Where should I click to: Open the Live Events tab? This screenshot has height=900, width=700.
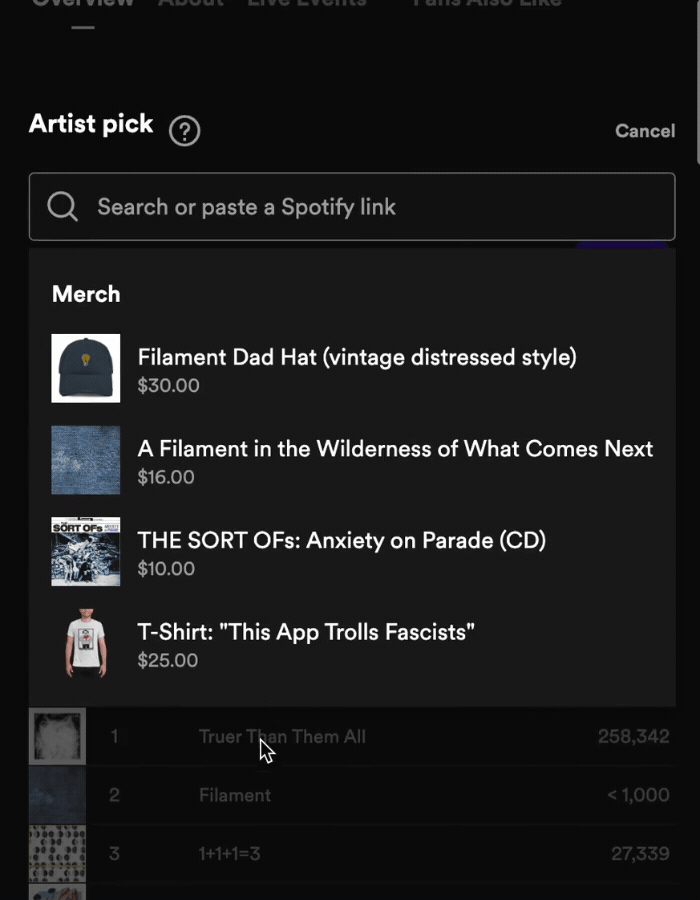click(306, 5)
